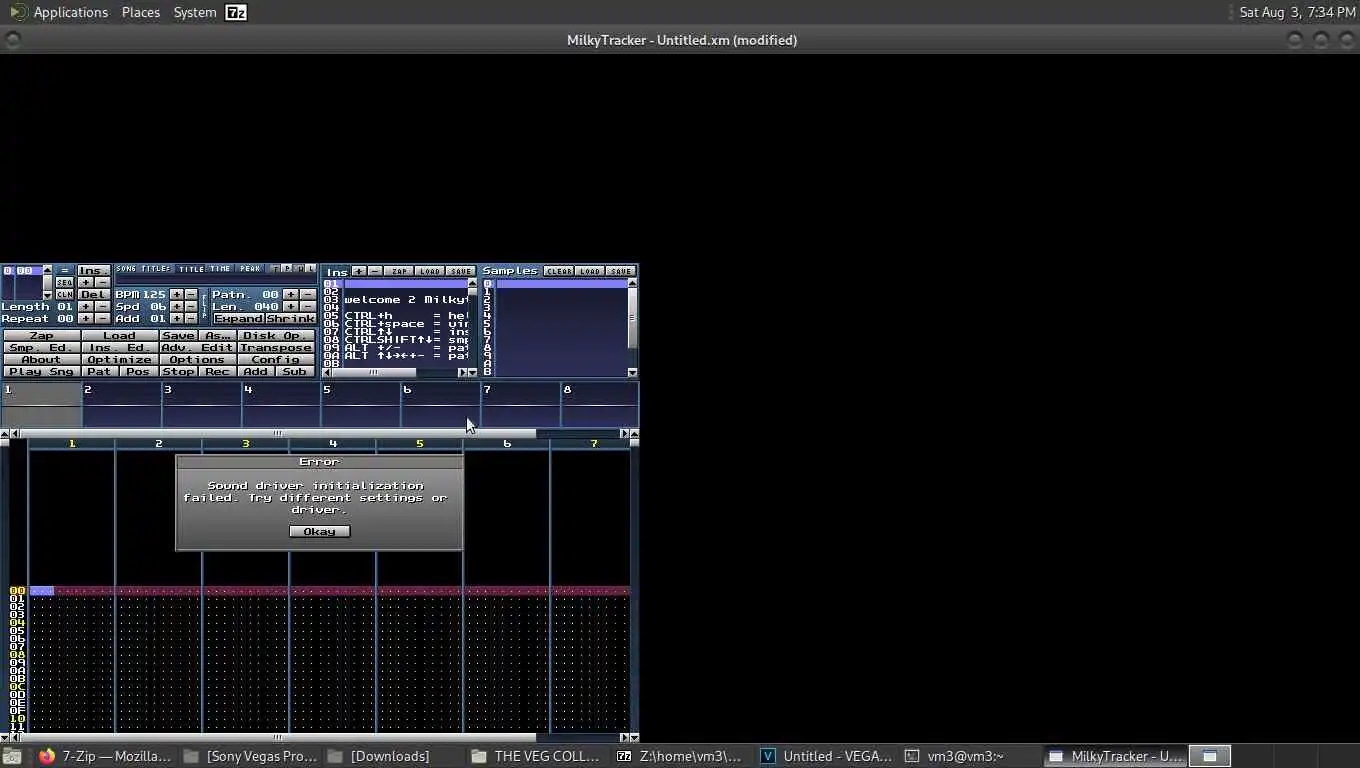Click the Stop playback button
Image resolution: width=1360 pixels, height=768 pixels.
(x=178, y=372)
